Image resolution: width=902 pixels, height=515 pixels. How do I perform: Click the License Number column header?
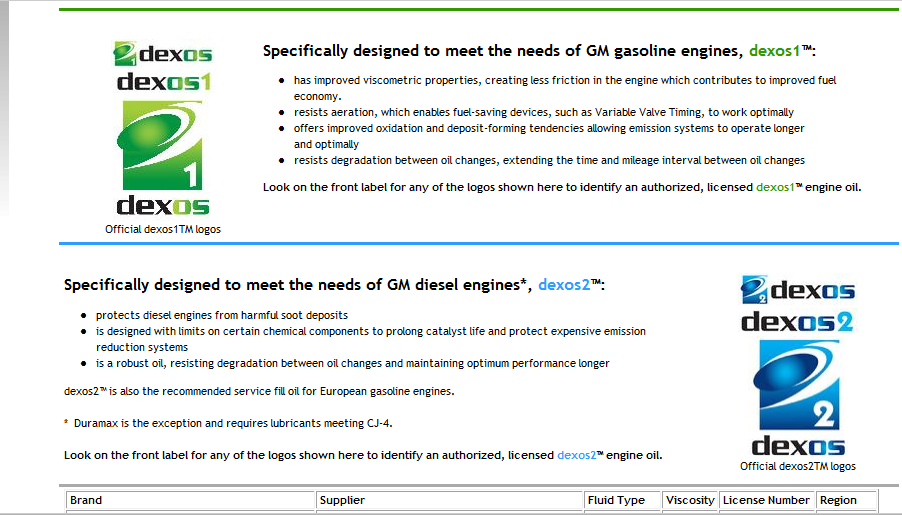(767, 501)
